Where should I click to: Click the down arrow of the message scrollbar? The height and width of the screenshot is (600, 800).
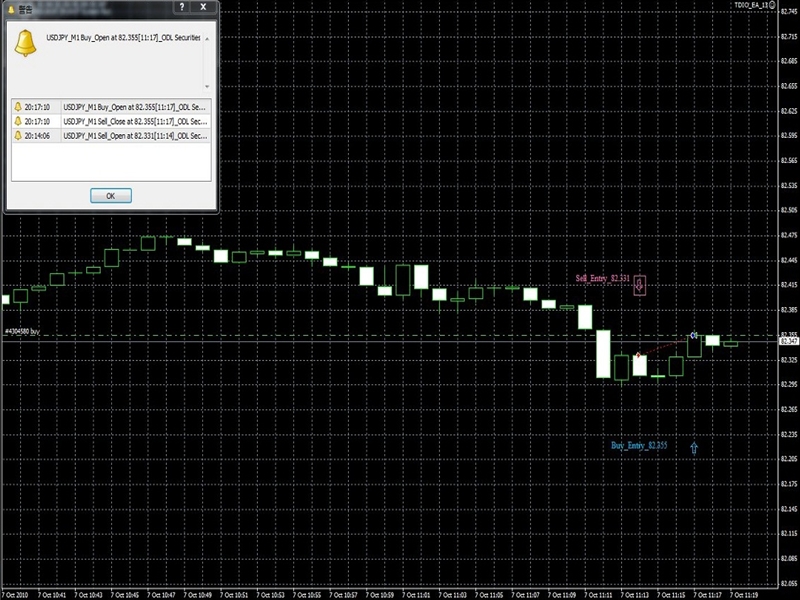[207, 87]
